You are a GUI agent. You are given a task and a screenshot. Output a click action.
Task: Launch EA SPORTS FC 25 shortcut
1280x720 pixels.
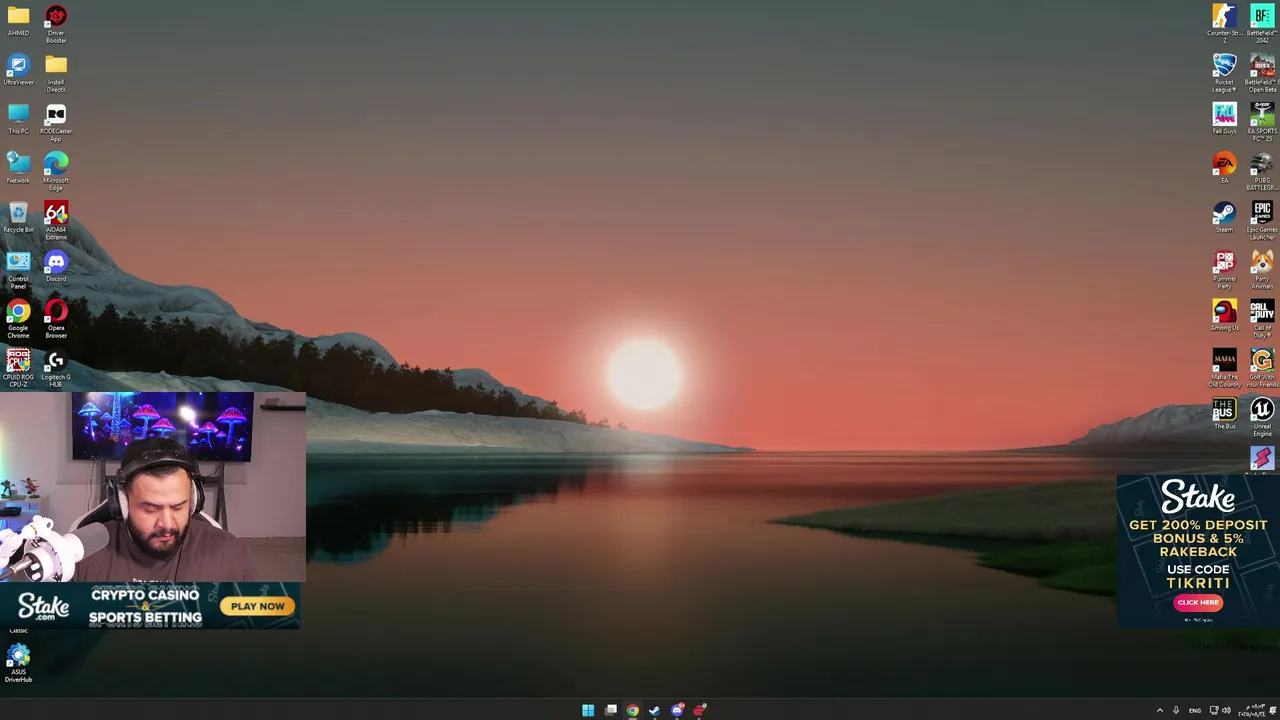[1262, 122]
